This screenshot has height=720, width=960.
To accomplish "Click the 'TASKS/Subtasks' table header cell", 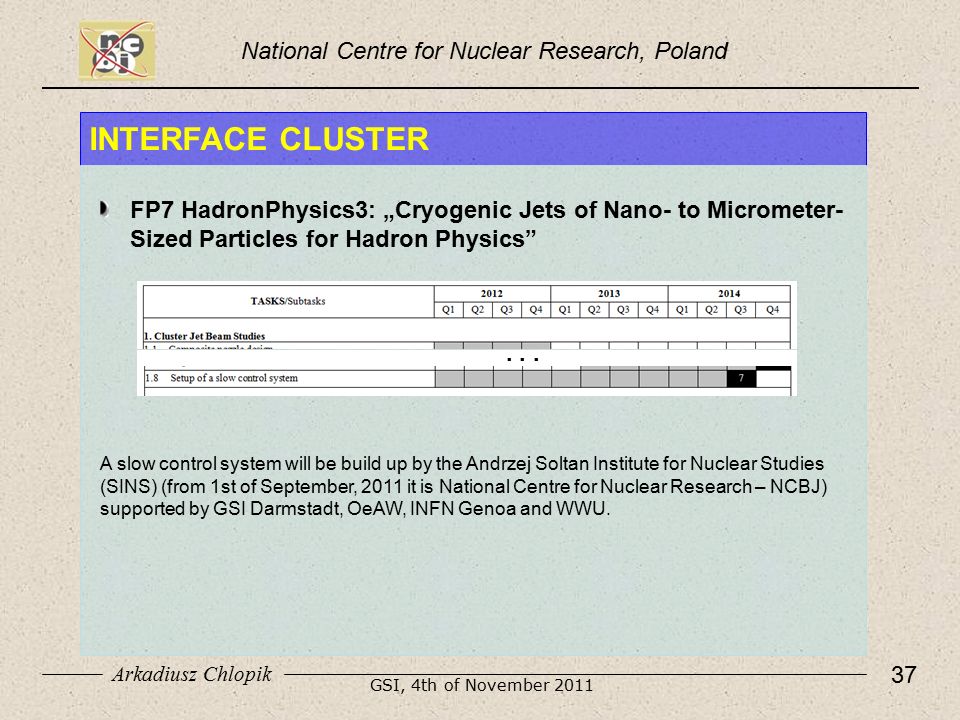I will tap(288, 301).
